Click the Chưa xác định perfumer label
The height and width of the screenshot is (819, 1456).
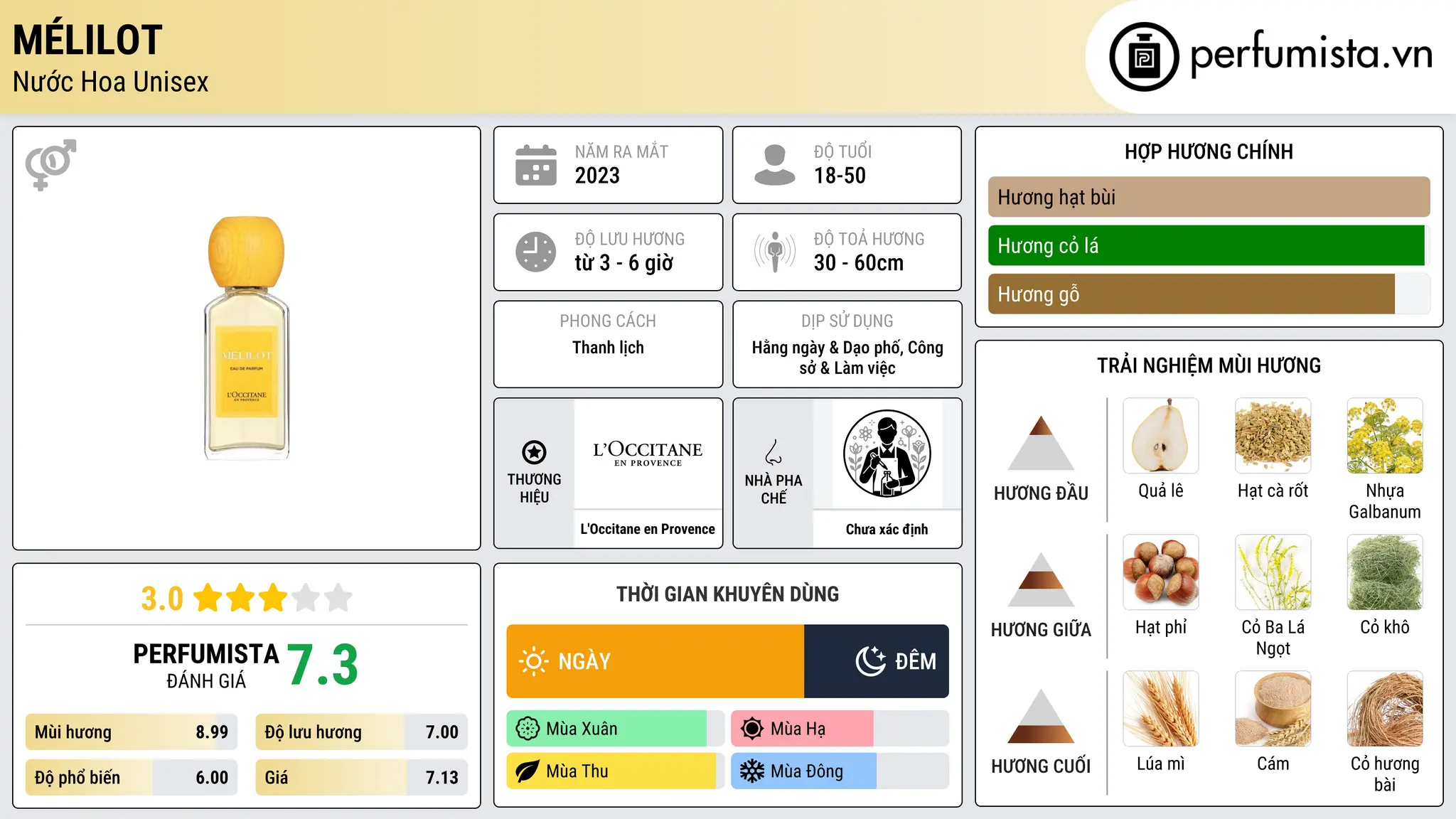[887, 529]
